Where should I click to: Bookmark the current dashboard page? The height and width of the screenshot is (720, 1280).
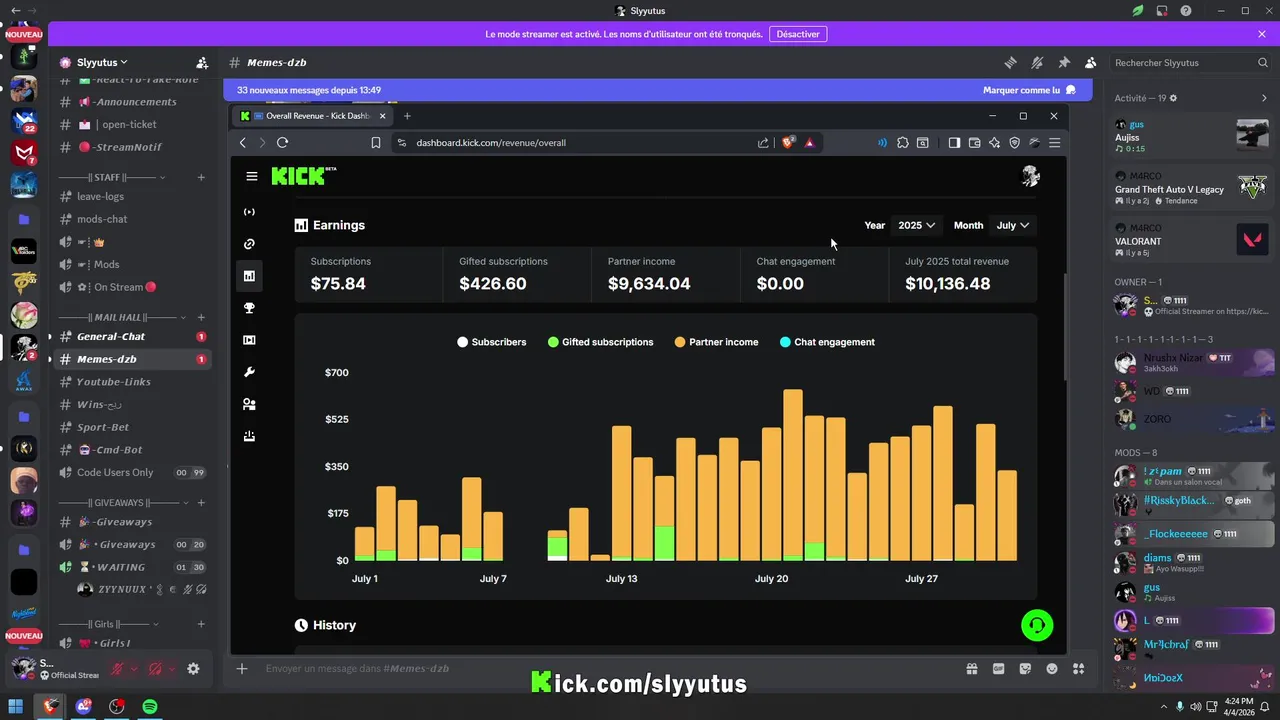pos(376,143)
